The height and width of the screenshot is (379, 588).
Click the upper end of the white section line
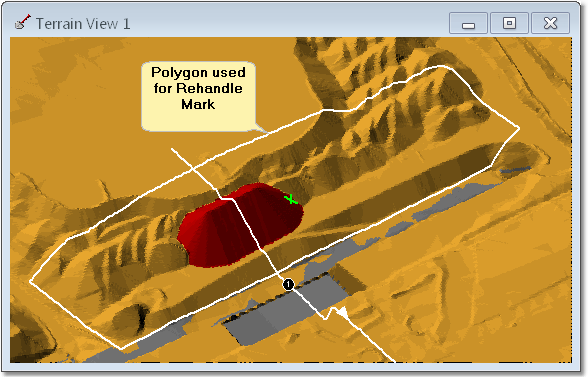click(172, 149)
